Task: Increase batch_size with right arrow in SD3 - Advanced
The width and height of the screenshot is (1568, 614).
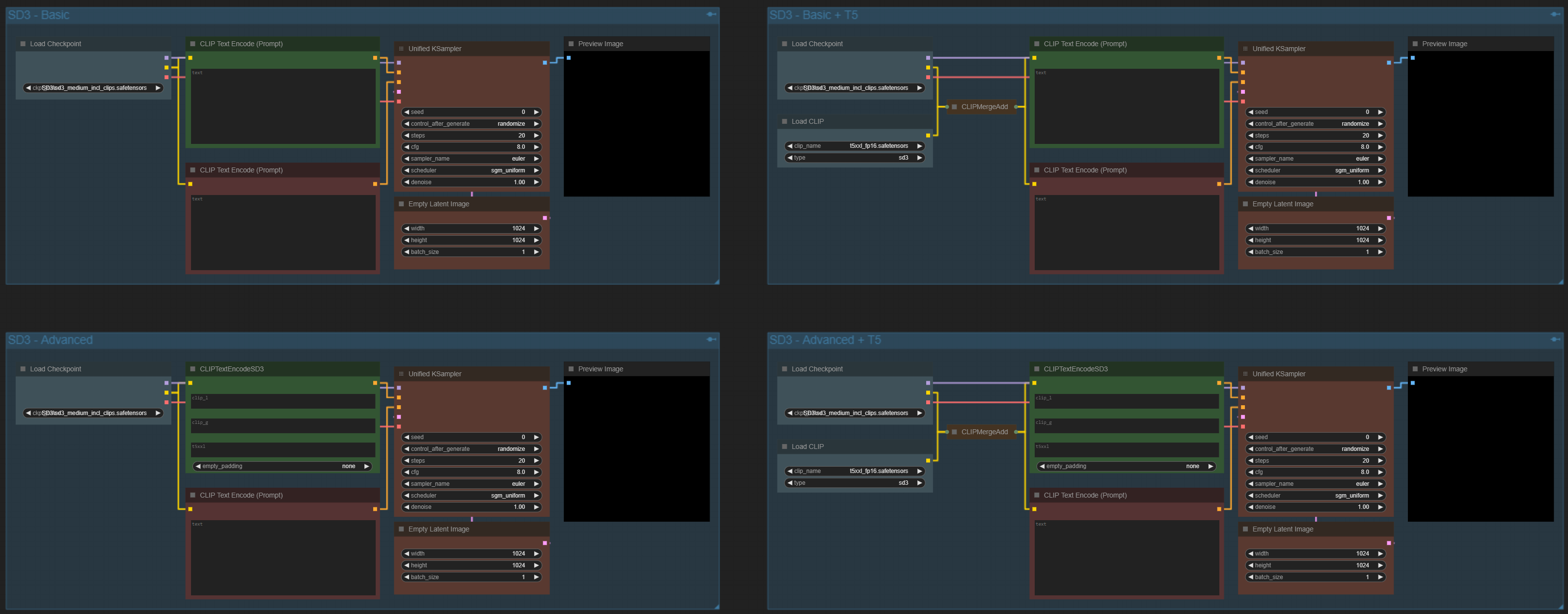Action: click(x=536, y=577)
